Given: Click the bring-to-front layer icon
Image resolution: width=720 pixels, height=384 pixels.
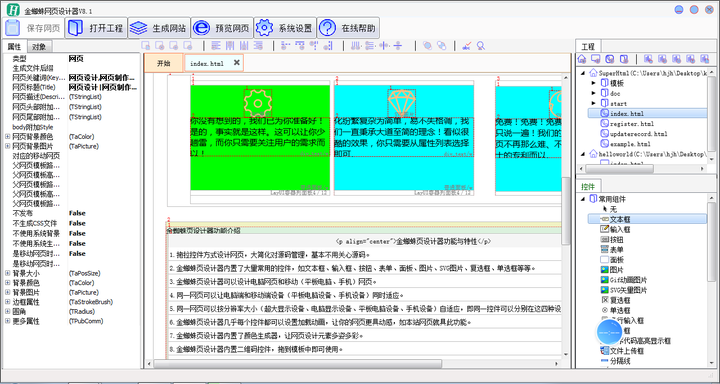Looking at the screenshot, I should pos(428,45).
